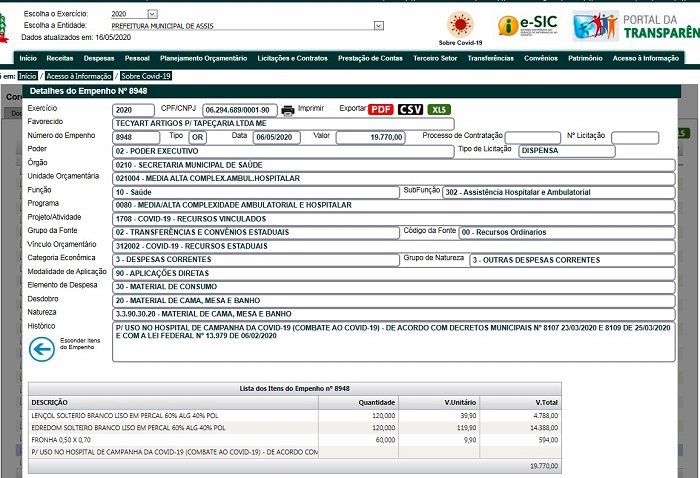Open the Transferências menu
Viewport: 700px width, 478px height.
pyautogui.click(x=491, y=58)
